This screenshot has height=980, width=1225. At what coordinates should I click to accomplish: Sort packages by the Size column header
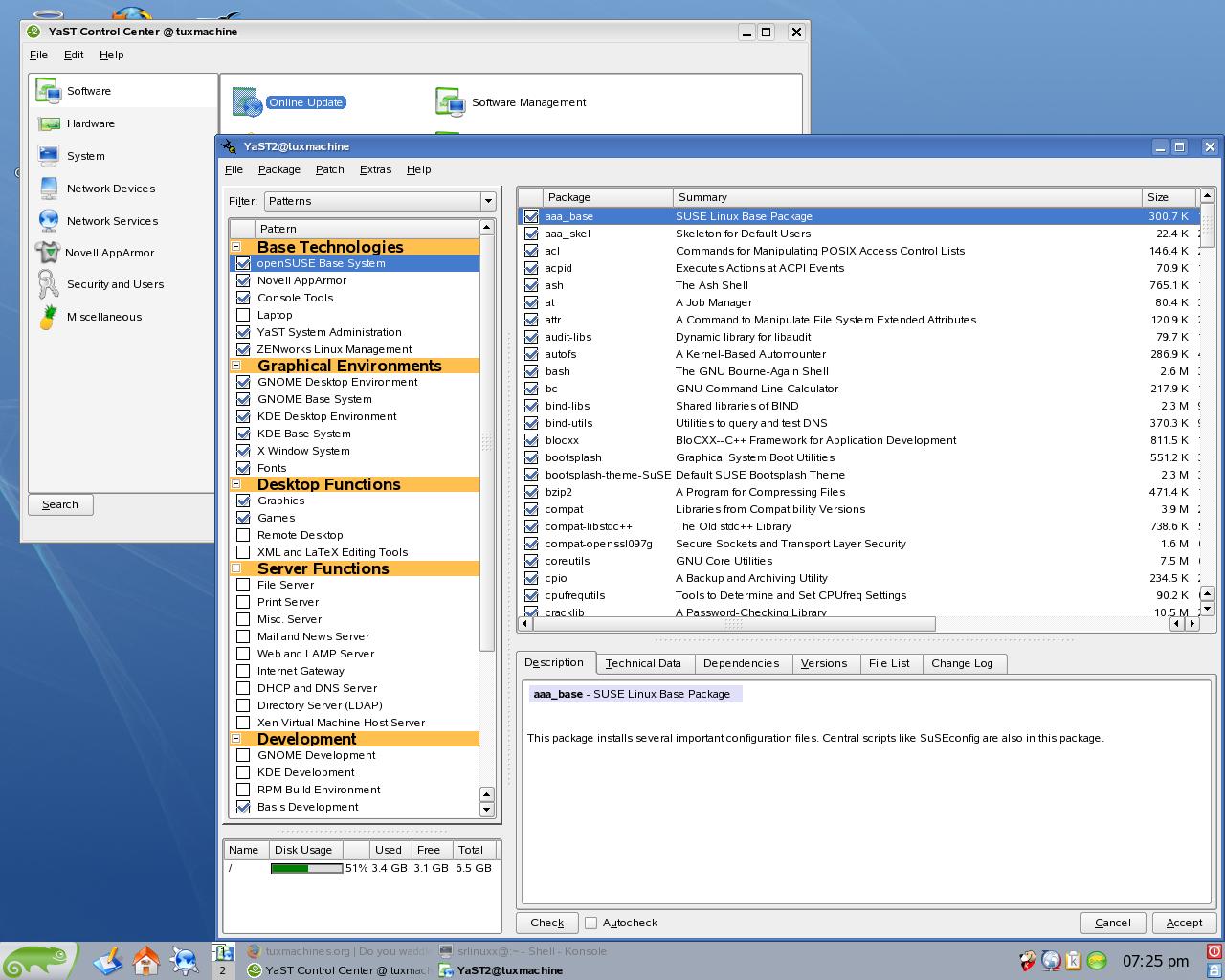1169,197
